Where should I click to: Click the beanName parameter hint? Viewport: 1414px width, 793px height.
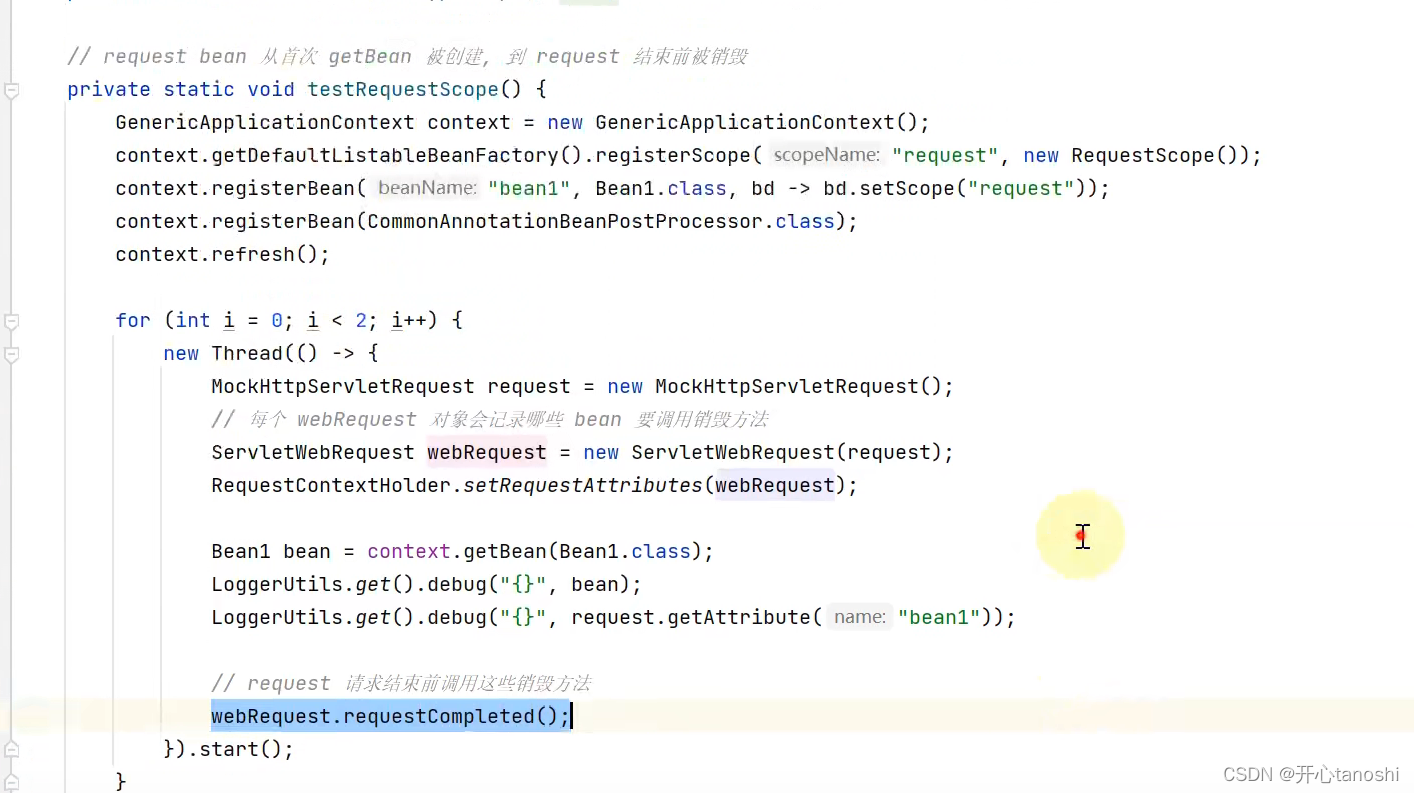click(x=426, y=188)
